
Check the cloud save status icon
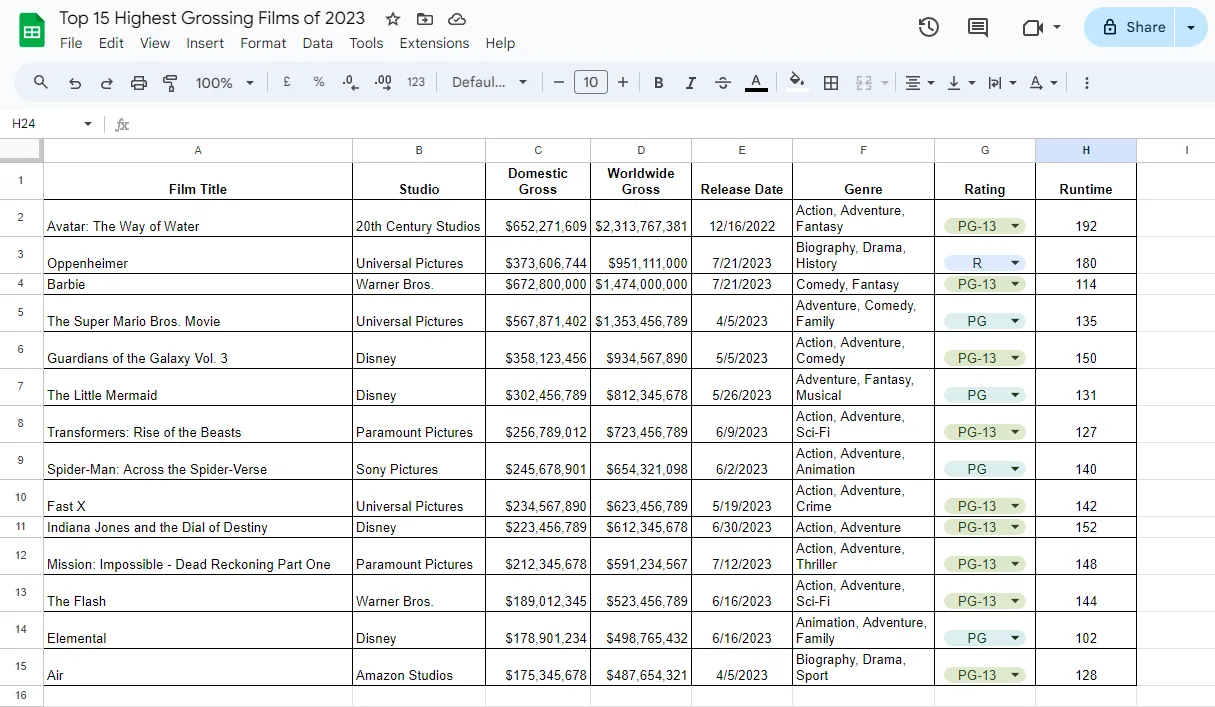coord(457,19)
